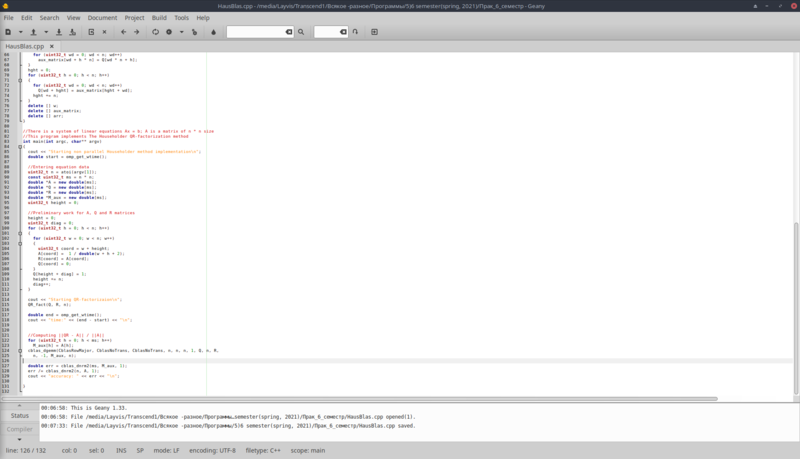The image size is (800, 459).
Task: Click message tabs scroll-down arrow
Action: [x=19, y=439]
